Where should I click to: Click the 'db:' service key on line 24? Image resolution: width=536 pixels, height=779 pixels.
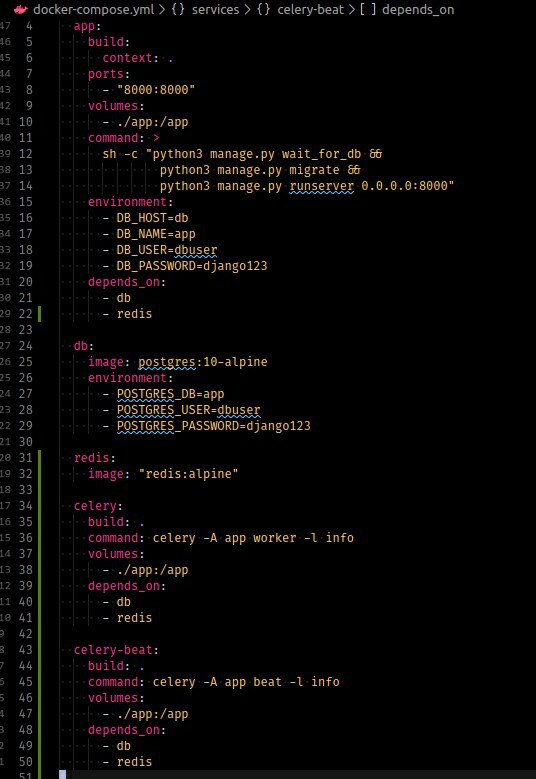click(84, 345)
